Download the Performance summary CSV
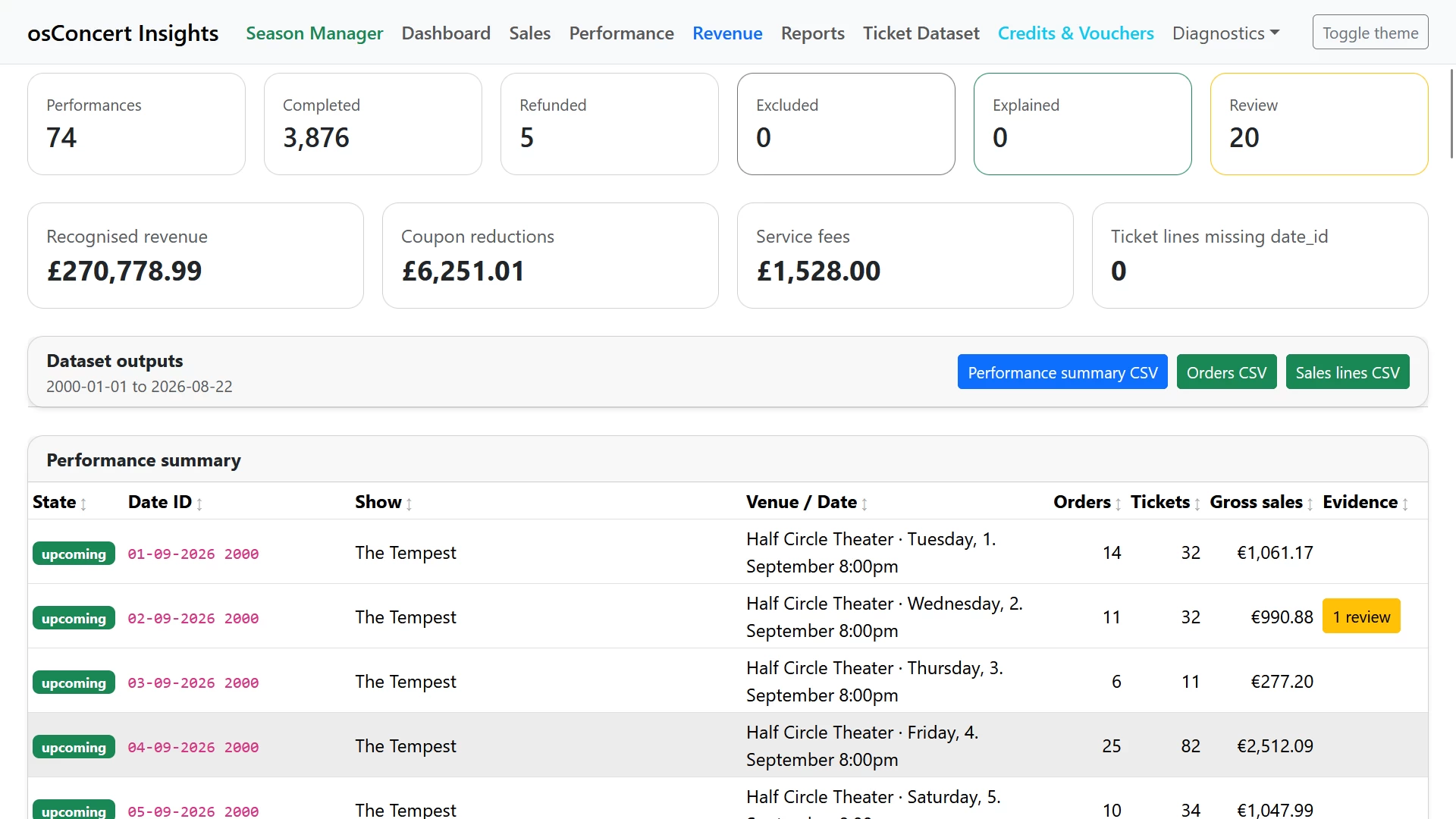Image resolution: width=1456 pixels, height=819 pixels. coord(1062,372)
